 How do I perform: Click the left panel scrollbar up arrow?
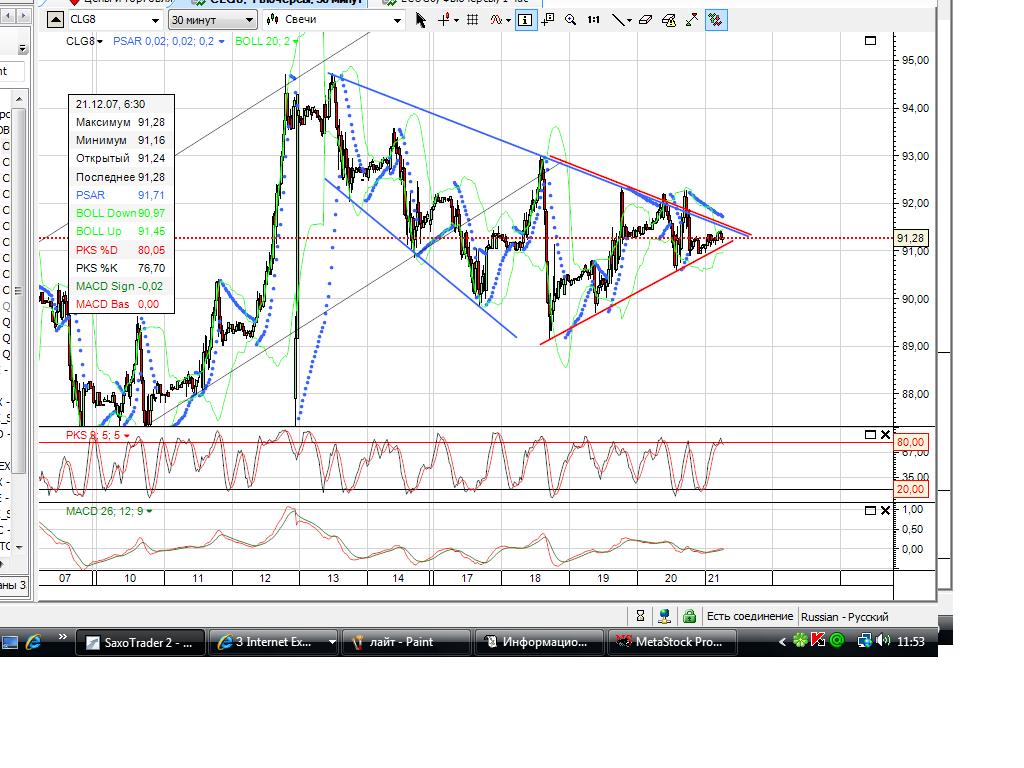coord(19,99)
